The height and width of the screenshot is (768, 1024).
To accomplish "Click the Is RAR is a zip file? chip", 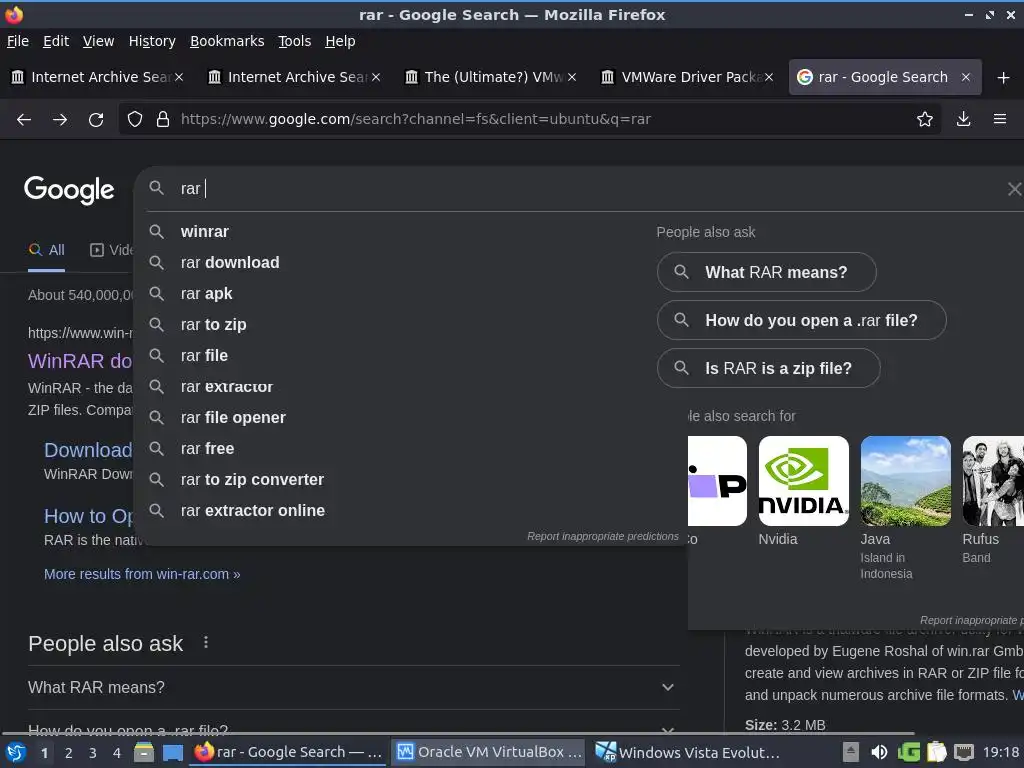I will point(768,368).
